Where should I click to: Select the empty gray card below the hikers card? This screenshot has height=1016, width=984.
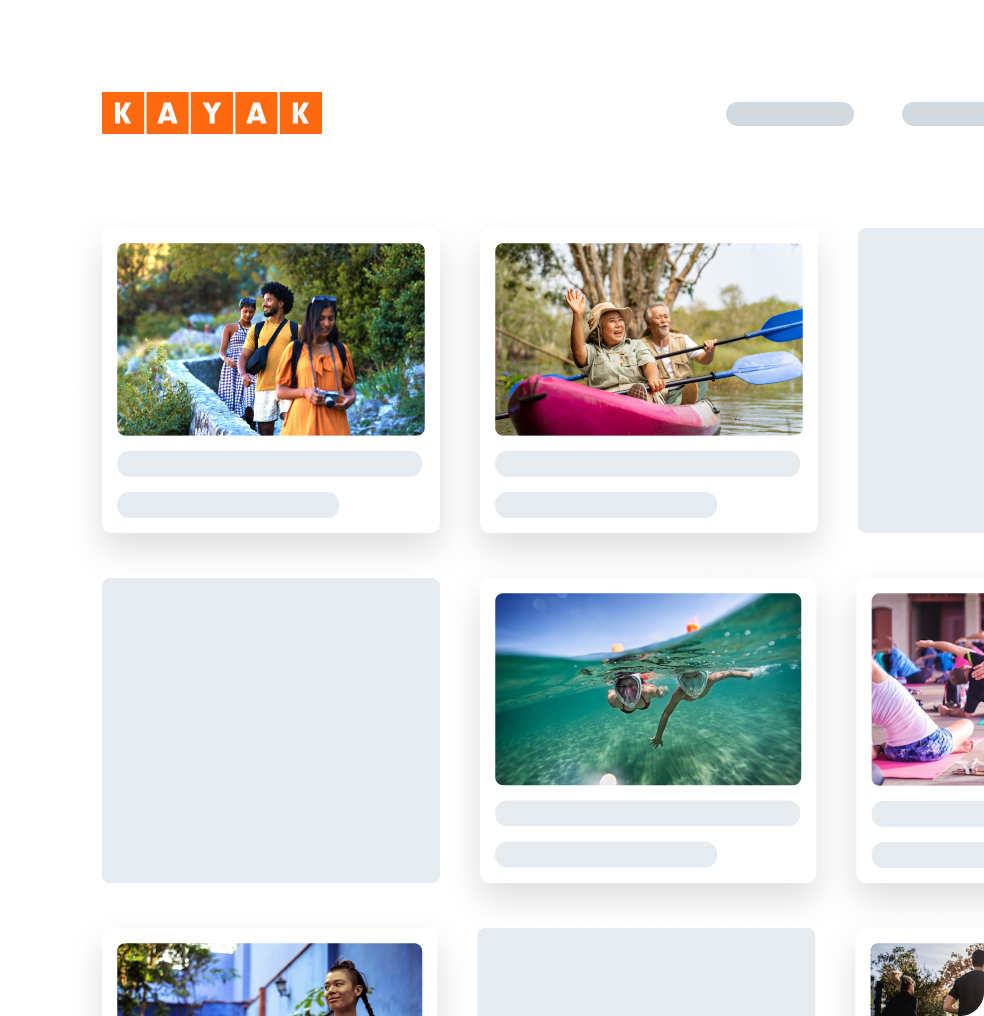pyautogui.click(x=271, y=730)
